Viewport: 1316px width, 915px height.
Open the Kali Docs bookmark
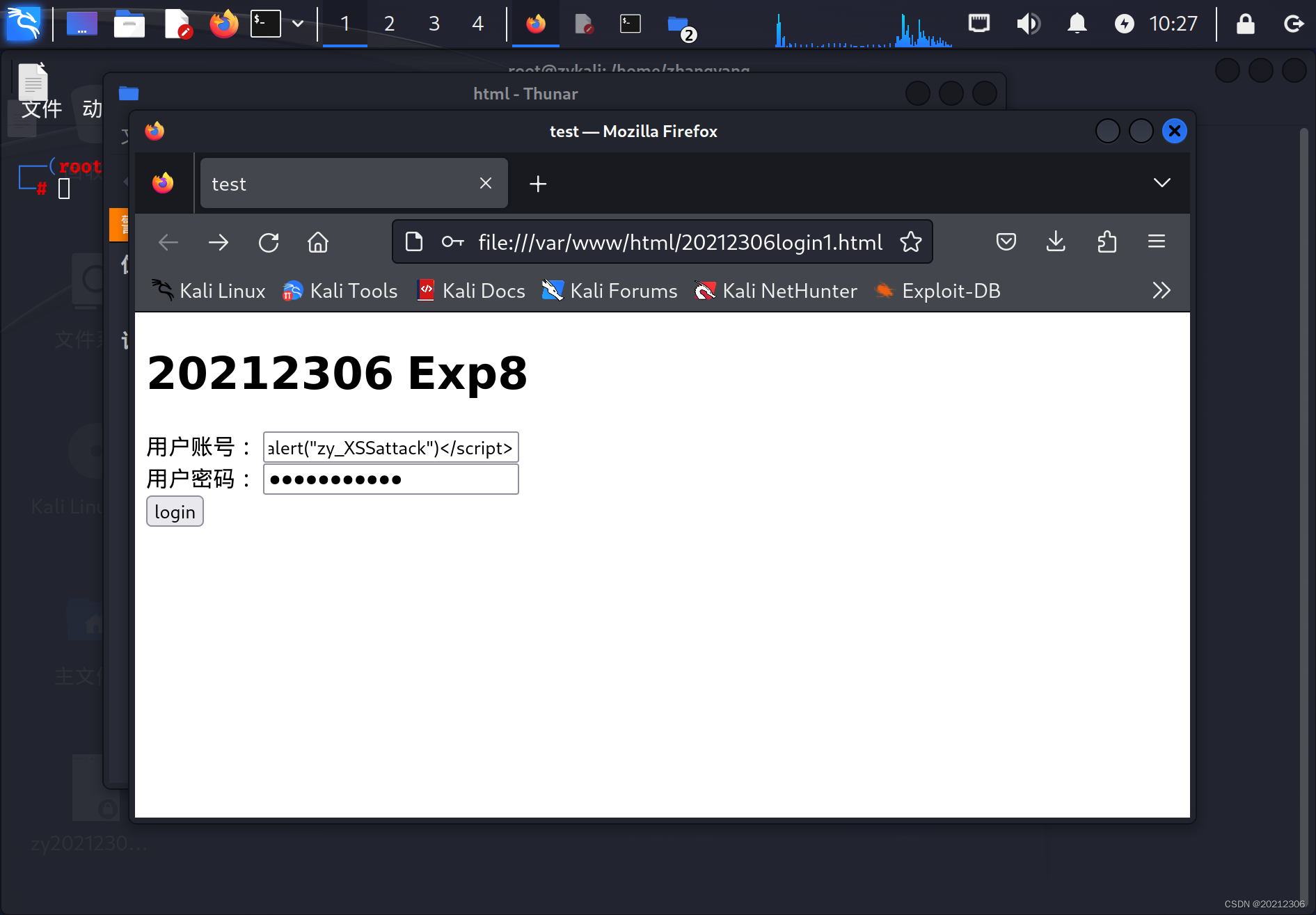click(x=471, y=291)
